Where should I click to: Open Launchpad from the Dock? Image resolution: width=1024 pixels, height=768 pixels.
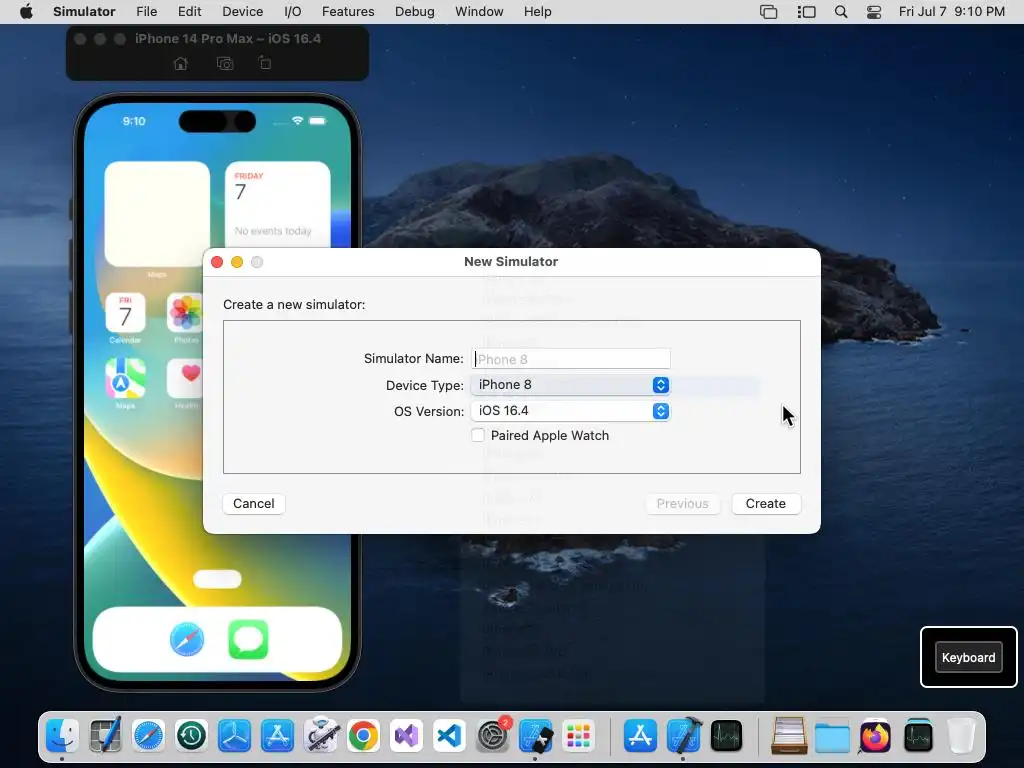pyautogui.click(x=579, y=736)
